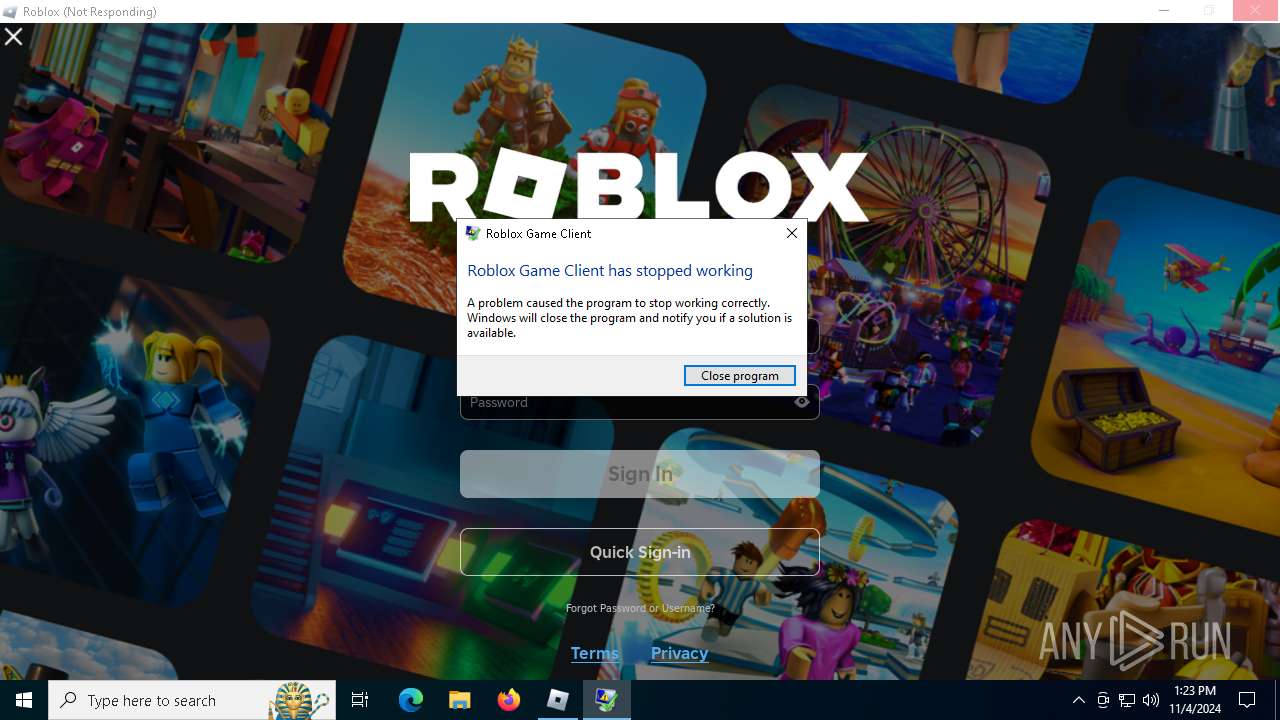The image size is (1280, 720).
Task: Open File Explorer from taskbar
Action: pyautogui.click(x=460, y=700)
